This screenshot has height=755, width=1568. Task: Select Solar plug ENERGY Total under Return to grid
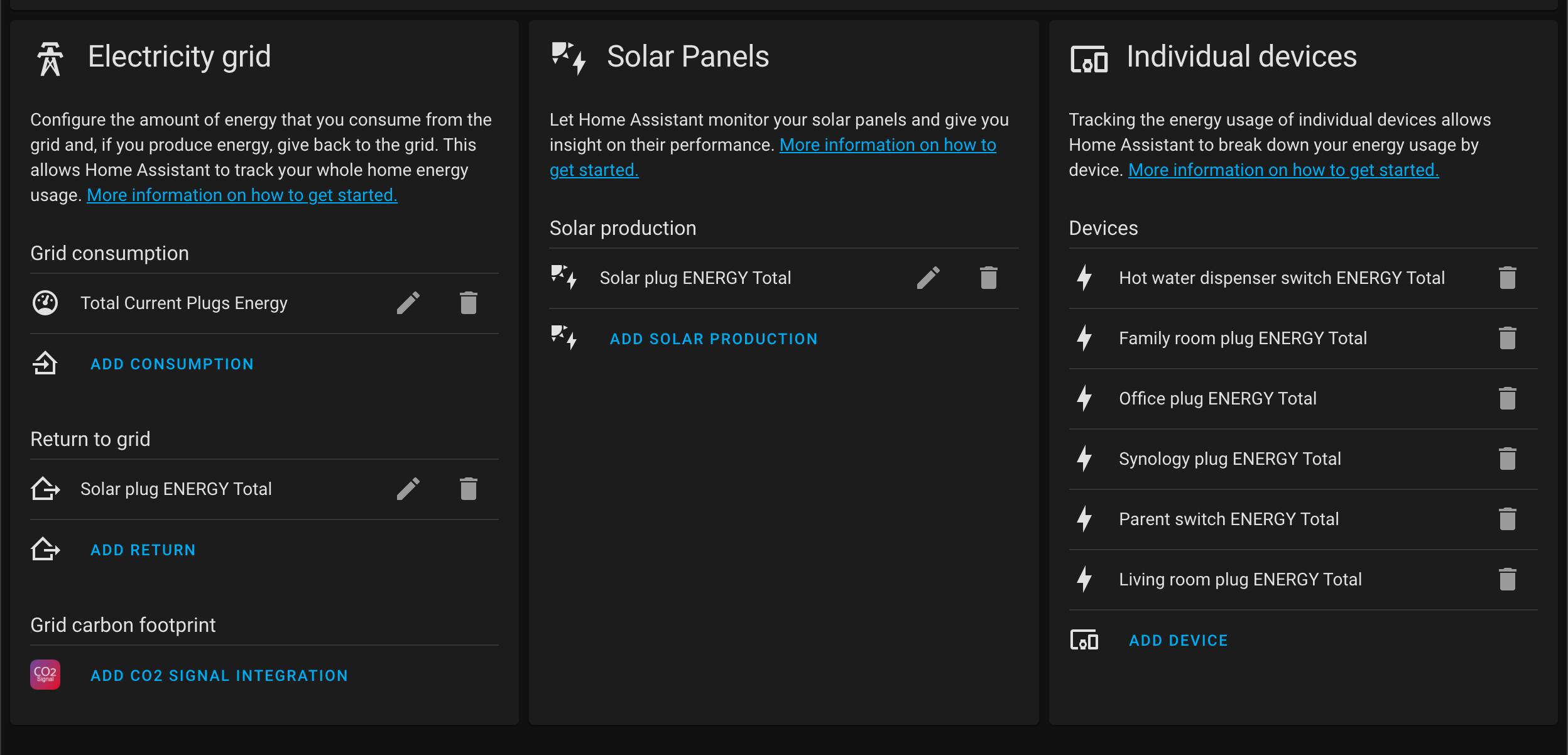pyautogui.click(x=176, y=489)
